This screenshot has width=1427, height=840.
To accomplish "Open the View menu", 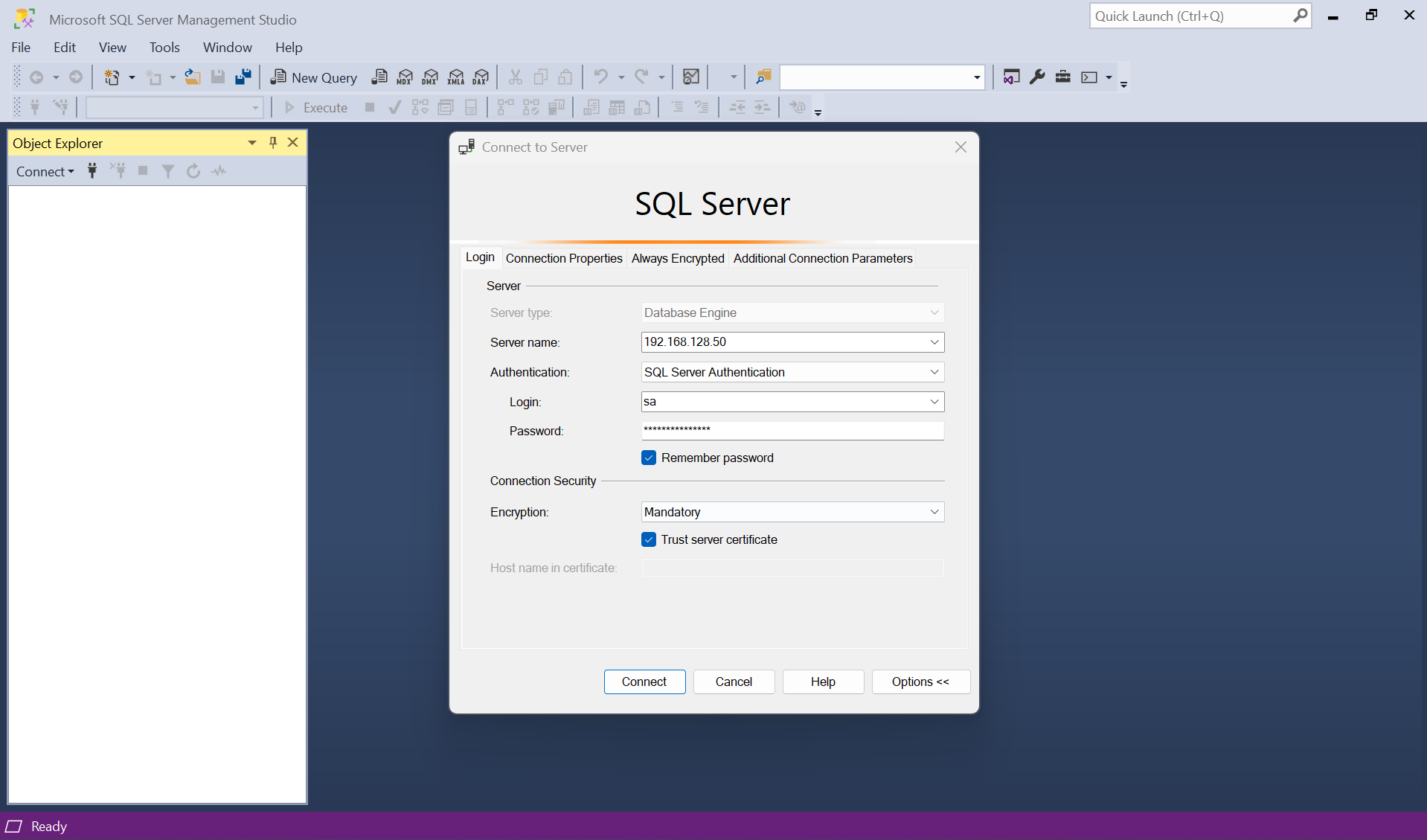I will pos(112,48).
